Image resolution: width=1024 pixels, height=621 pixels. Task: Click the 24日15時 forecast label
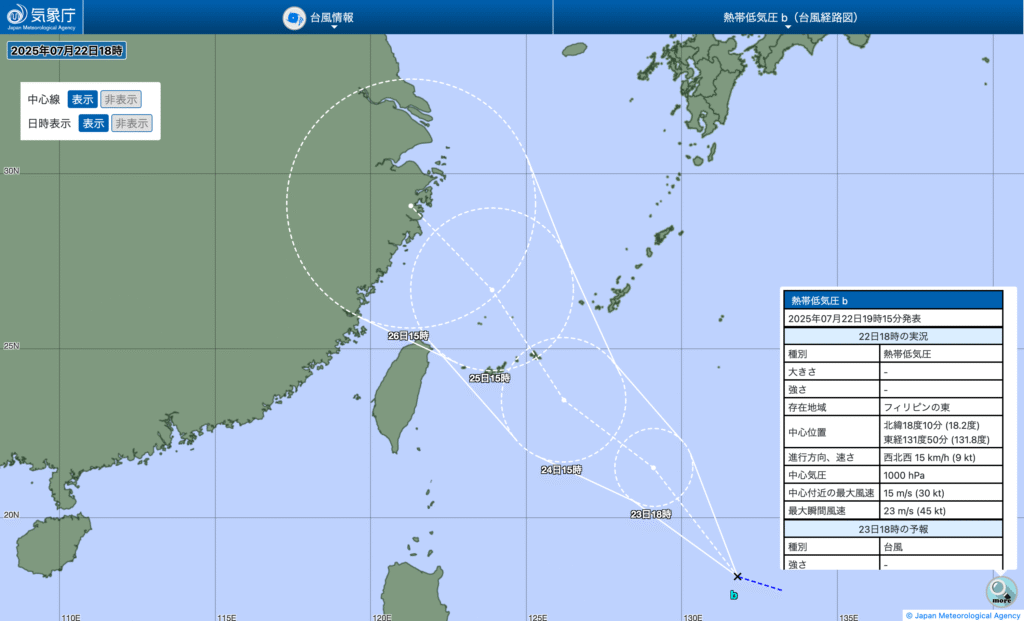[x=561, y=470]
